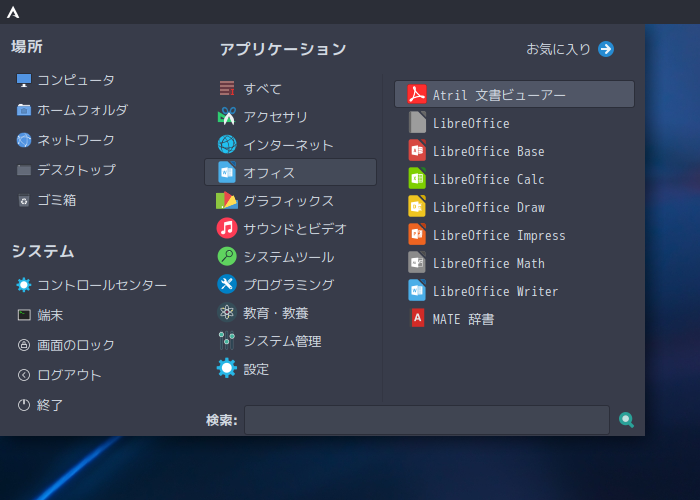This screenshot has width=700, height=500.
Task: Click the コンピュータ monitor icon
Action: (24, 80)
